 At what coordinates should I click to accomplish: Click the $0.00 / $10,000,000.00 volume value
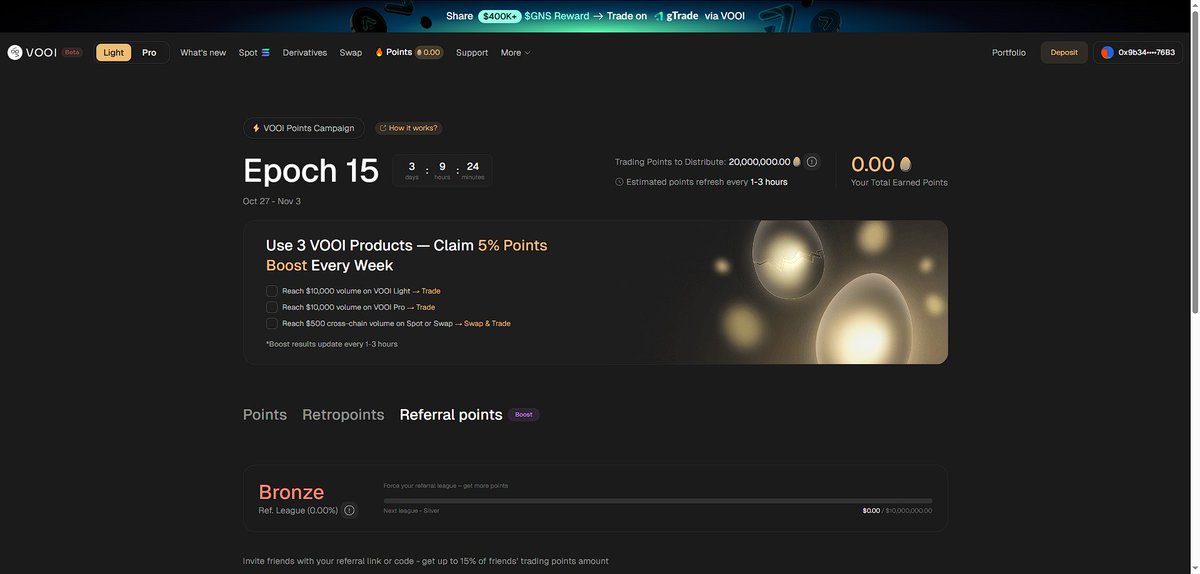(897, 510)
